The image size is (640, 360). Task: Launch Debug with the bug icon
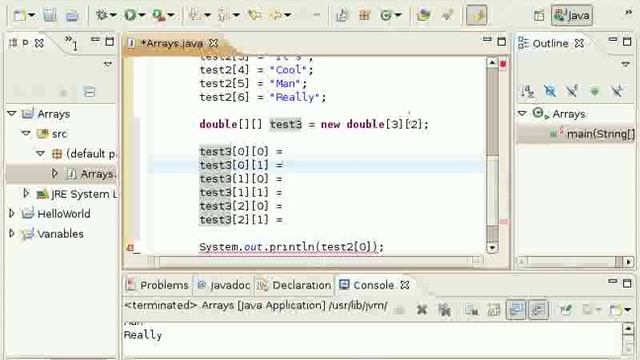pyautogui.click(x=101, y=16)
